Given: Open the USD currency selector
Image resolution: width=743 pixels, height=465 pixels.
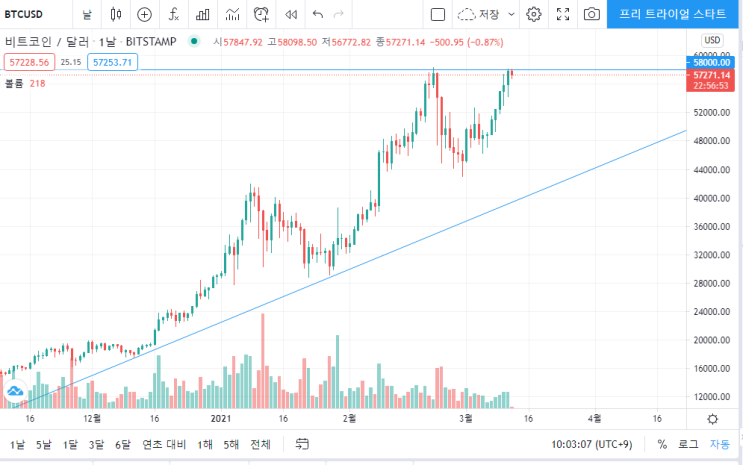Looking at the screenshot, I should (x=712, y=40).
